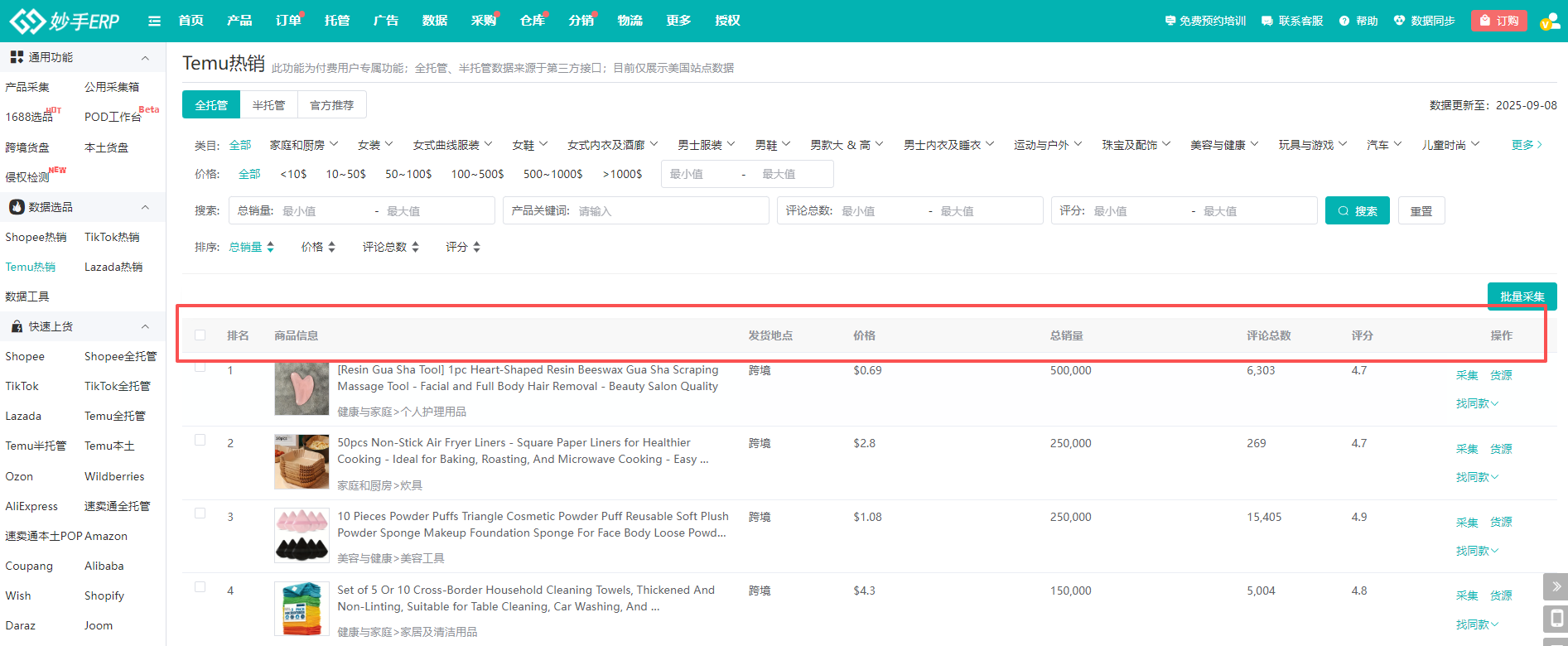Viewport: 1568px width, 646px height.
Task: Select the 100~500$ price filter
Action: (477, 174)
